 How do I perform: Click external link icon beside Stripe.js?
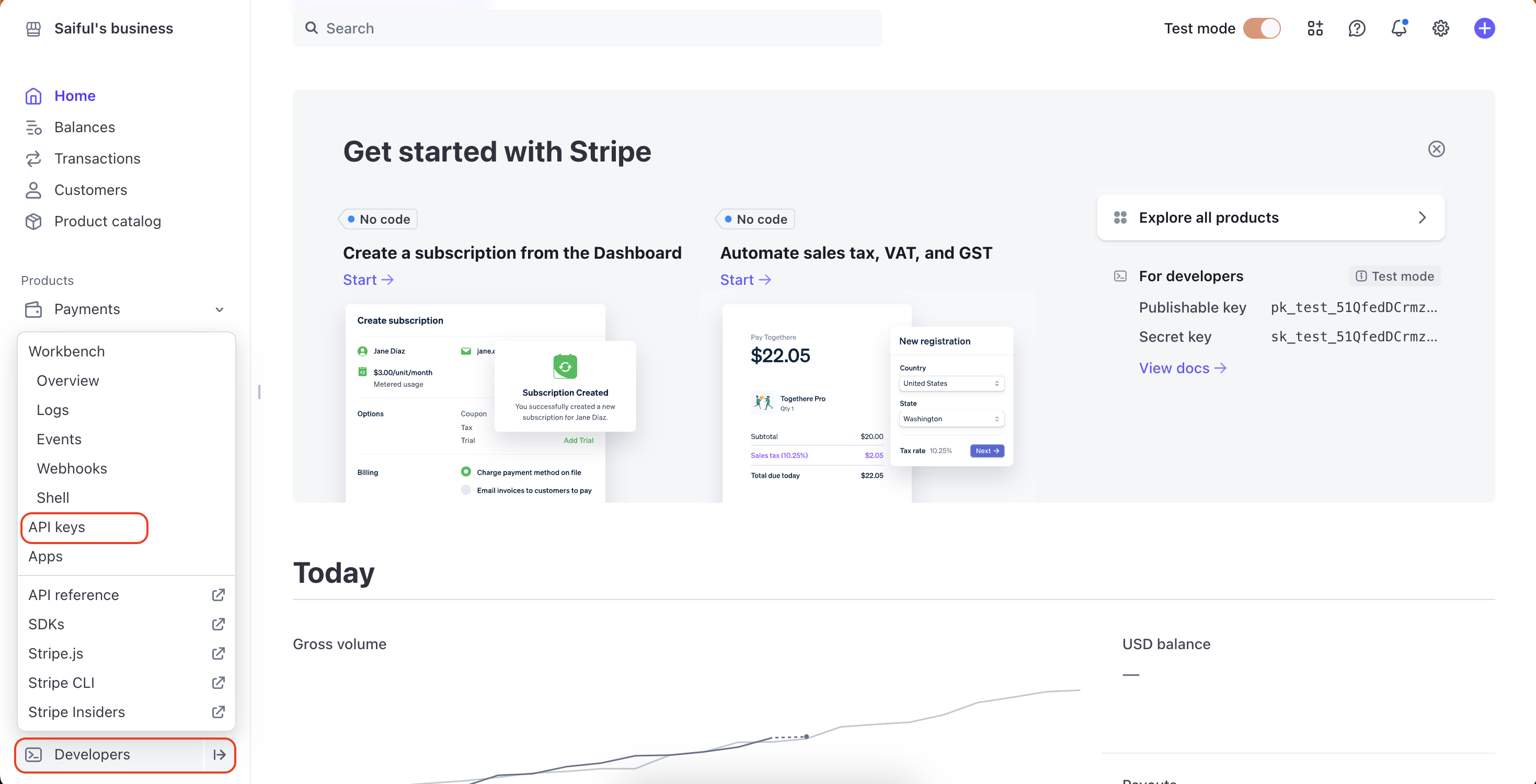click(218, 653)
